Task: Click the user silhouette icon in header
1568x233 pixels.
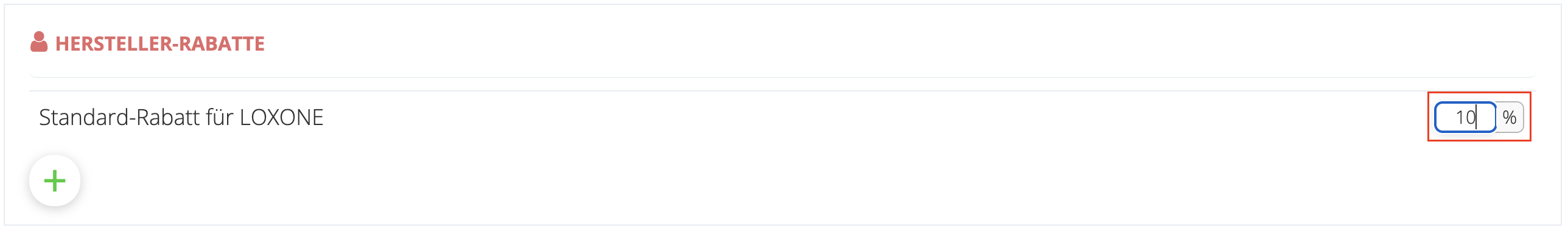Action: [39, 42]
